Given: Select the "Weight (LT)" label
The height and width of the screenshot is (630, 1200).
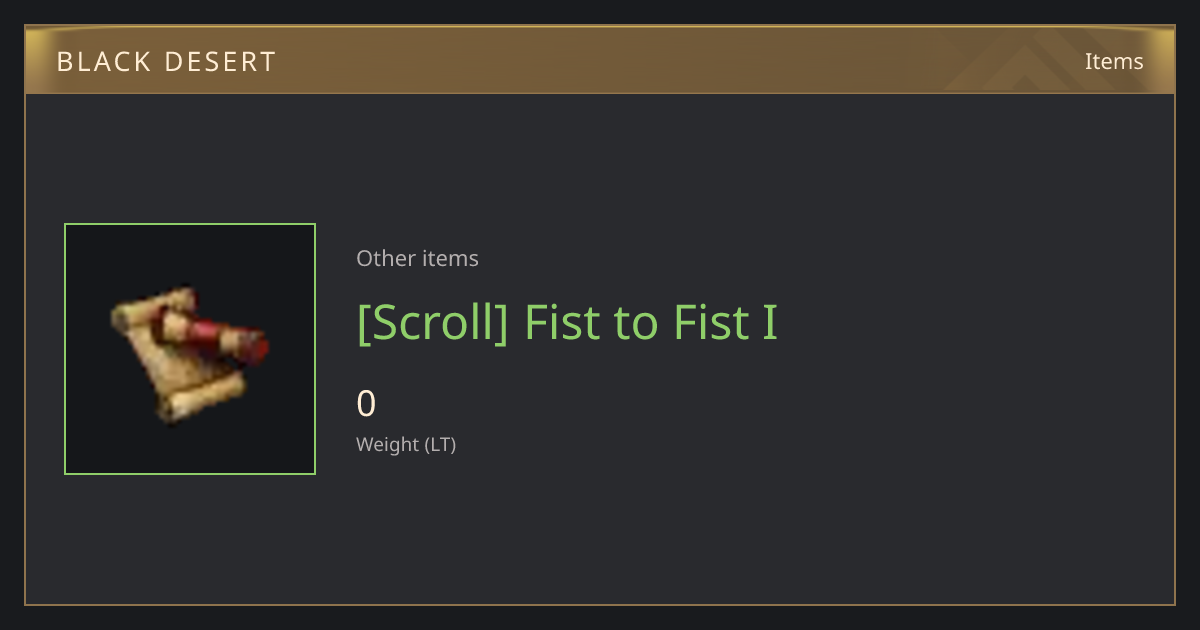Looking at the screenshot, I should pyautogui.click(x=406, y=444).
